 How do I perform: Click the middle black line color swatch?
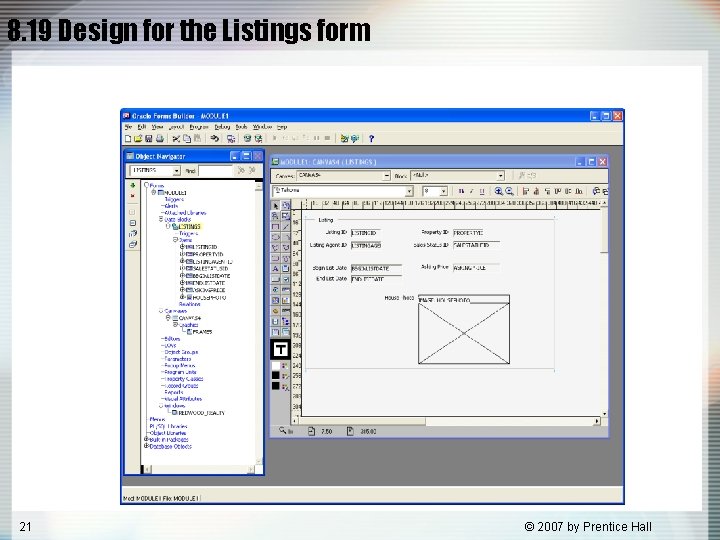coord(276,376)
